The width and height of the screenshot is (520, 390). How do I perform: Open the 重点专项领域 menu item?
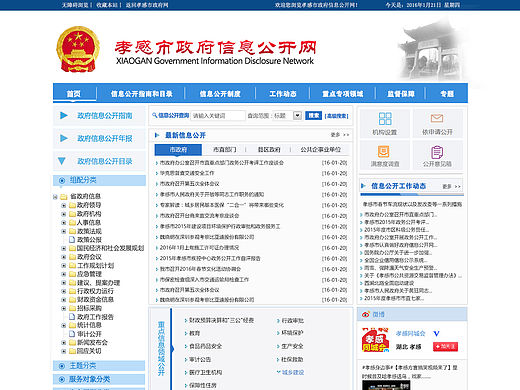pos(343,94)
